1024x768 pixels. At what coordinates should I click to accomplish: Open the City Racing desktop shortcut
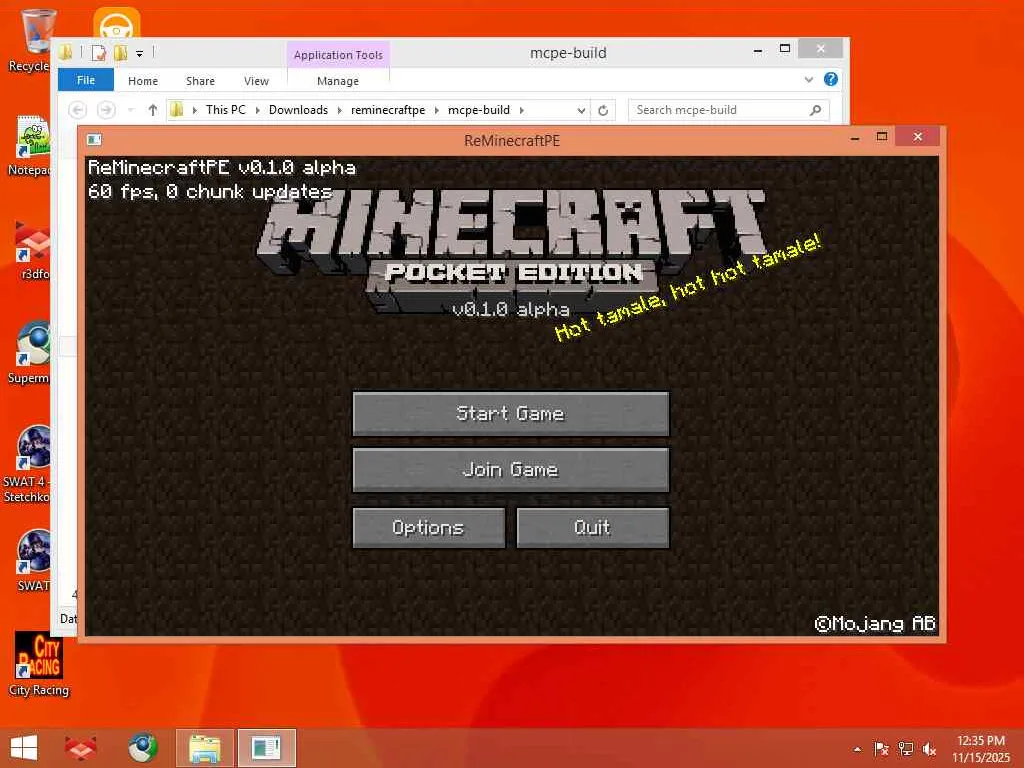click(x=39, y=663)
